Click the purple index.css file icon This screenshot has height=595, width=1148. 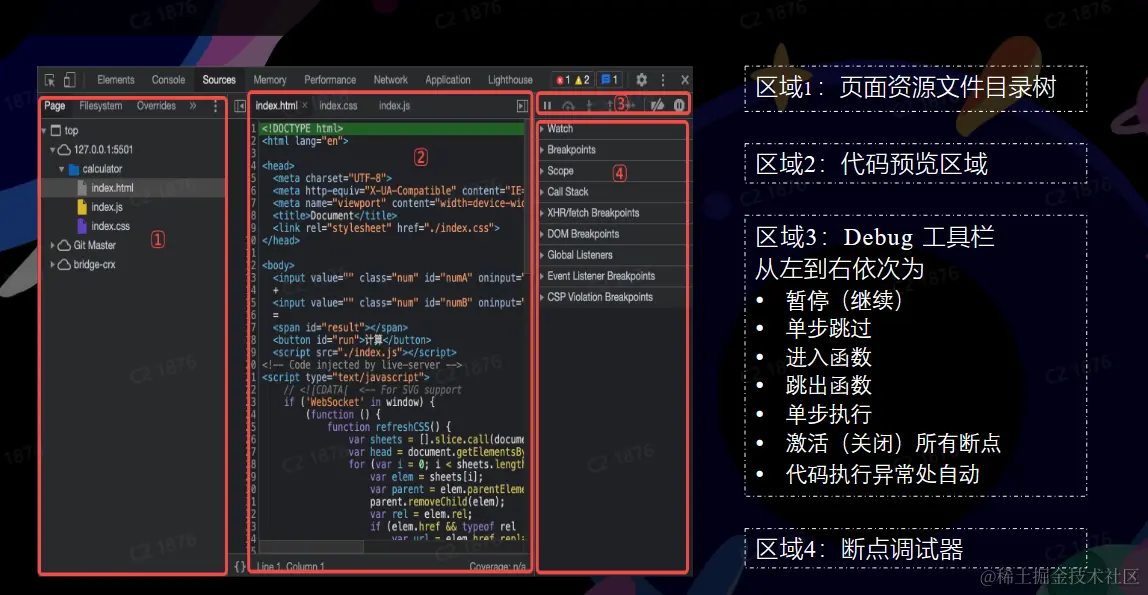click(82, 226)
